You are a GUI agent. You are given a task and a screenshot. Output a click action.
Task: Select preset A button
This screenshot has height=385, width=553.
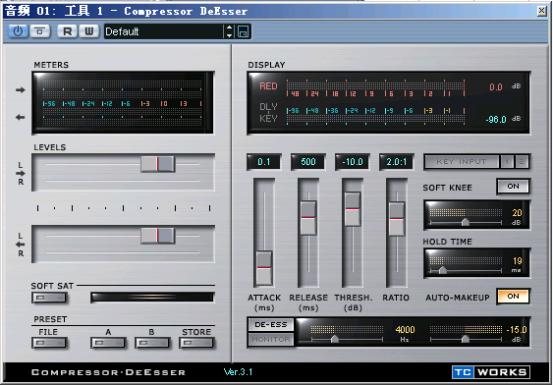pyautogui.click(x=108, y=343)
